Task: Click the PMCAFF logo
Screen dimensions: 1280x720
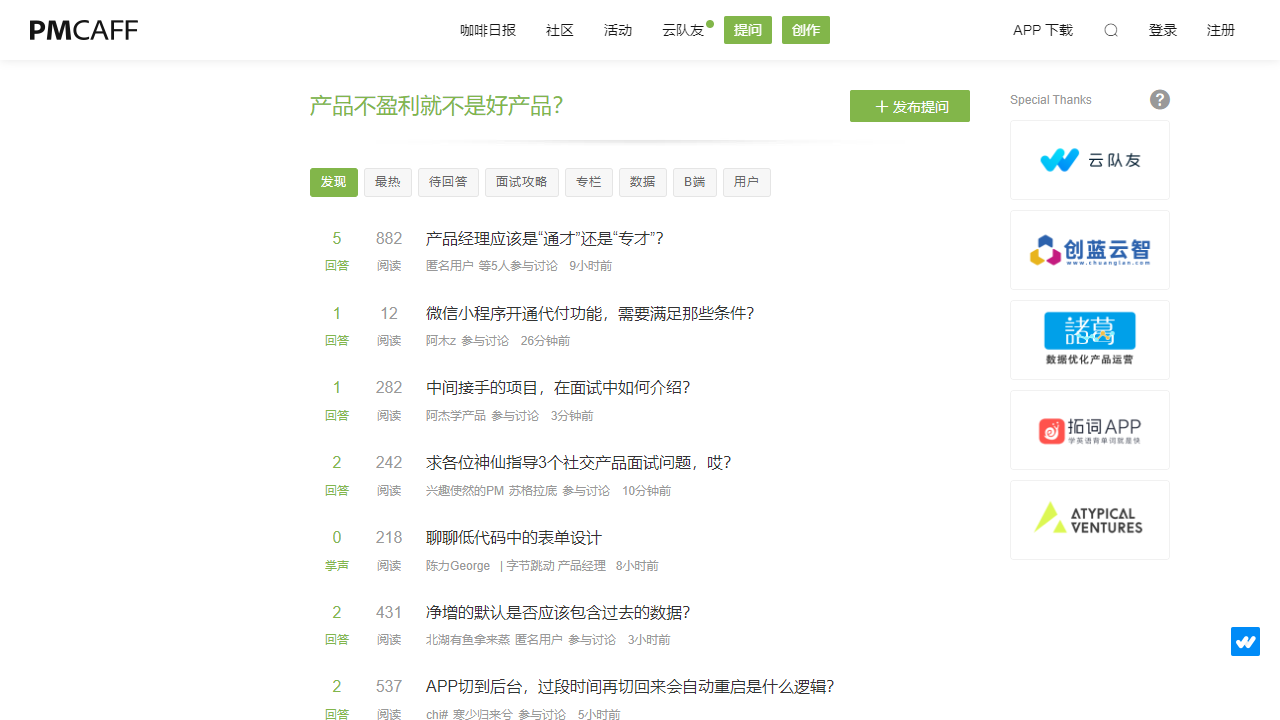Action: 84,30
